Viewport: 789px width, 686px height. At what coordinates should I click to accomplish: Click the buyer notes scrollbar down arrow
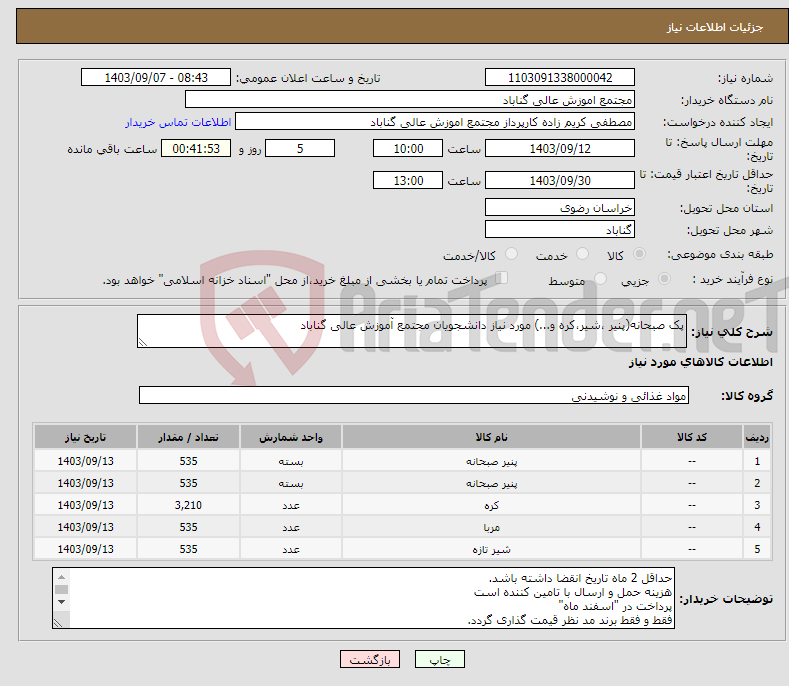tap(61, 602)
